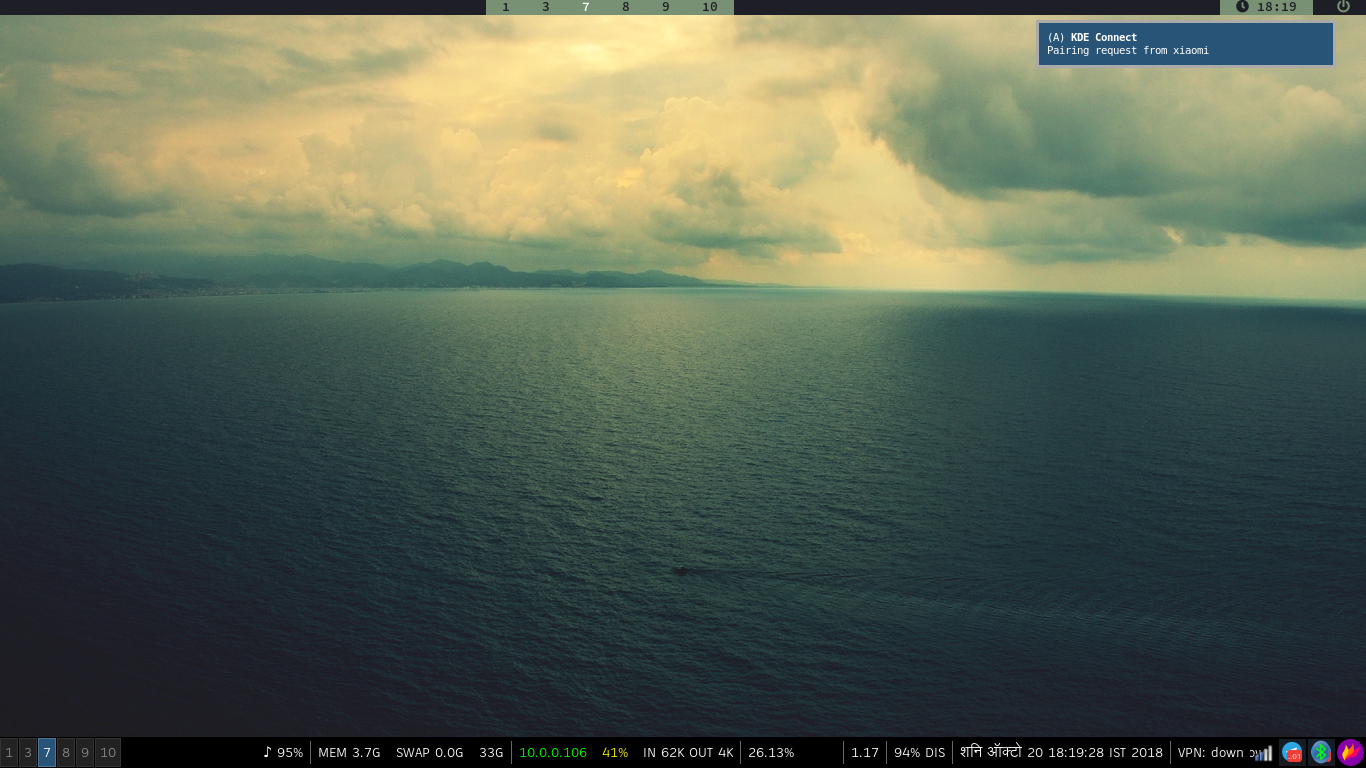Select highlighted workspace 7 in bottom bar
This screenshot has height=768, width=1366.
(x=47, y=752)
